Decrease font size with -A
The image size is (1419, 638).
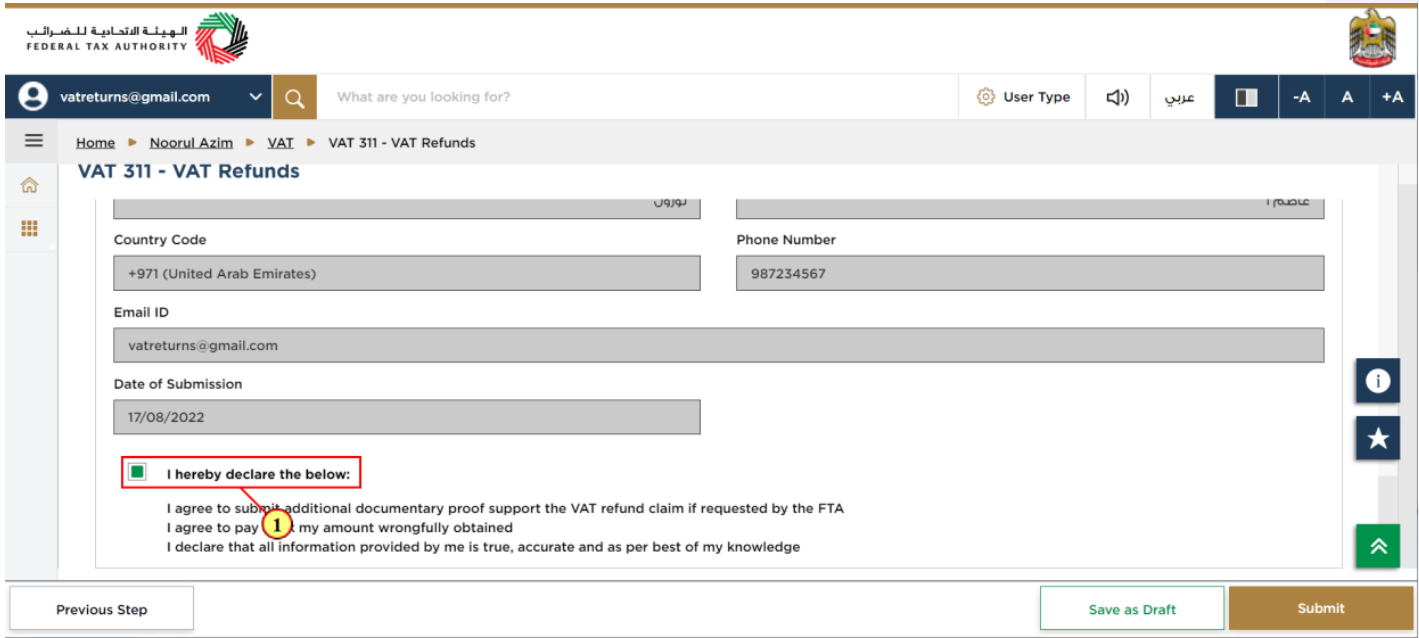coord(1301,97)
